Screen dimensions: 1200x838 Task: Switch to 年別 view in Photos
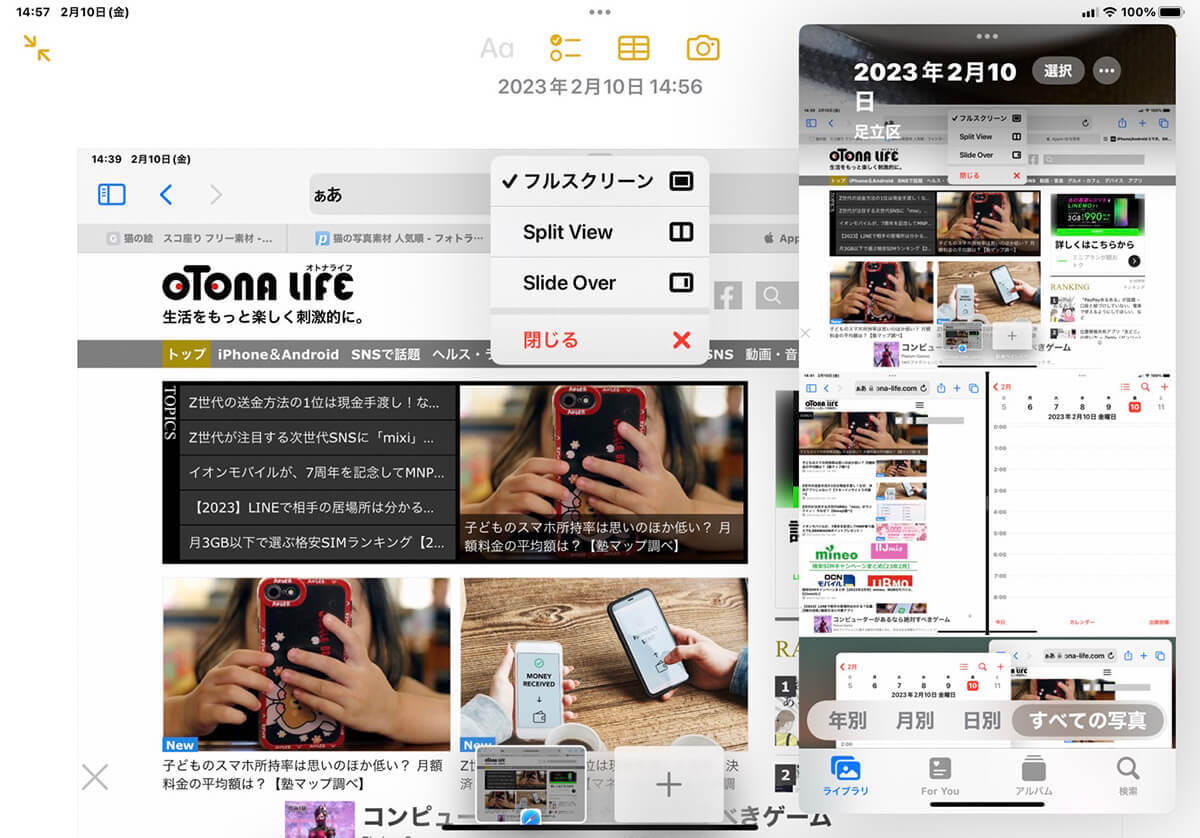(847, 721)
